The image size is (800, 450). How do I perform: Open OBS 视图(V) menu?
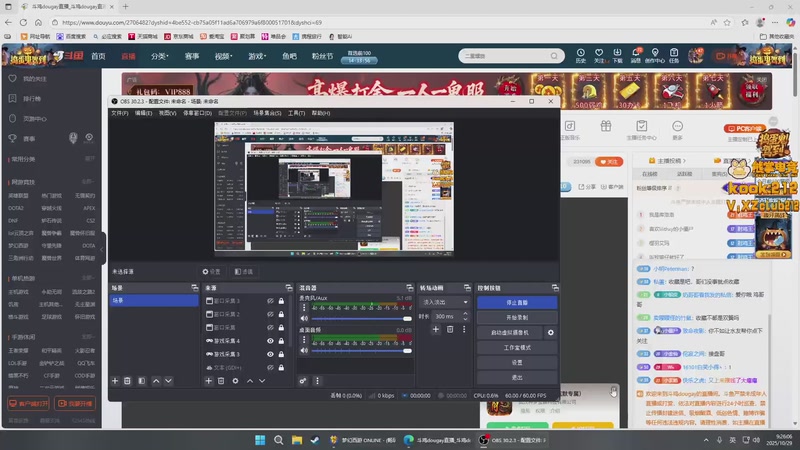pyautogui.click(x=167, y=113)
